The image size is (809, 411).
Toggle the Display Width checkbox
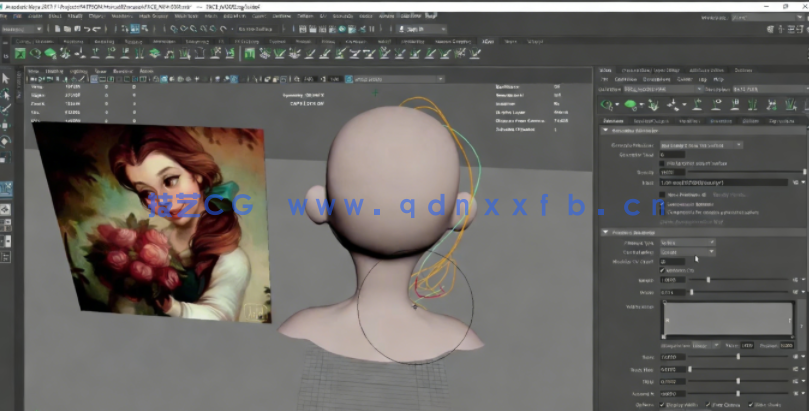[x=664, y=402]
